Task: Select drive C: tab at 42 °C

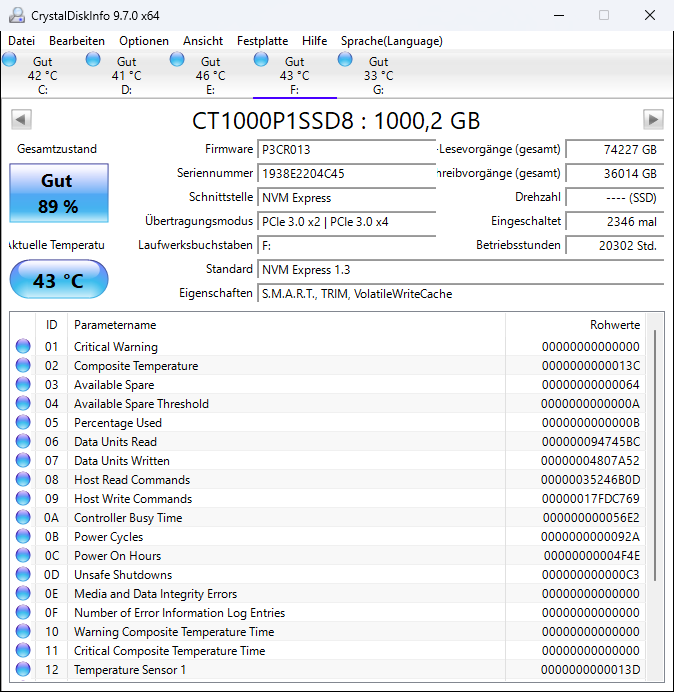Action: (42, 75)
